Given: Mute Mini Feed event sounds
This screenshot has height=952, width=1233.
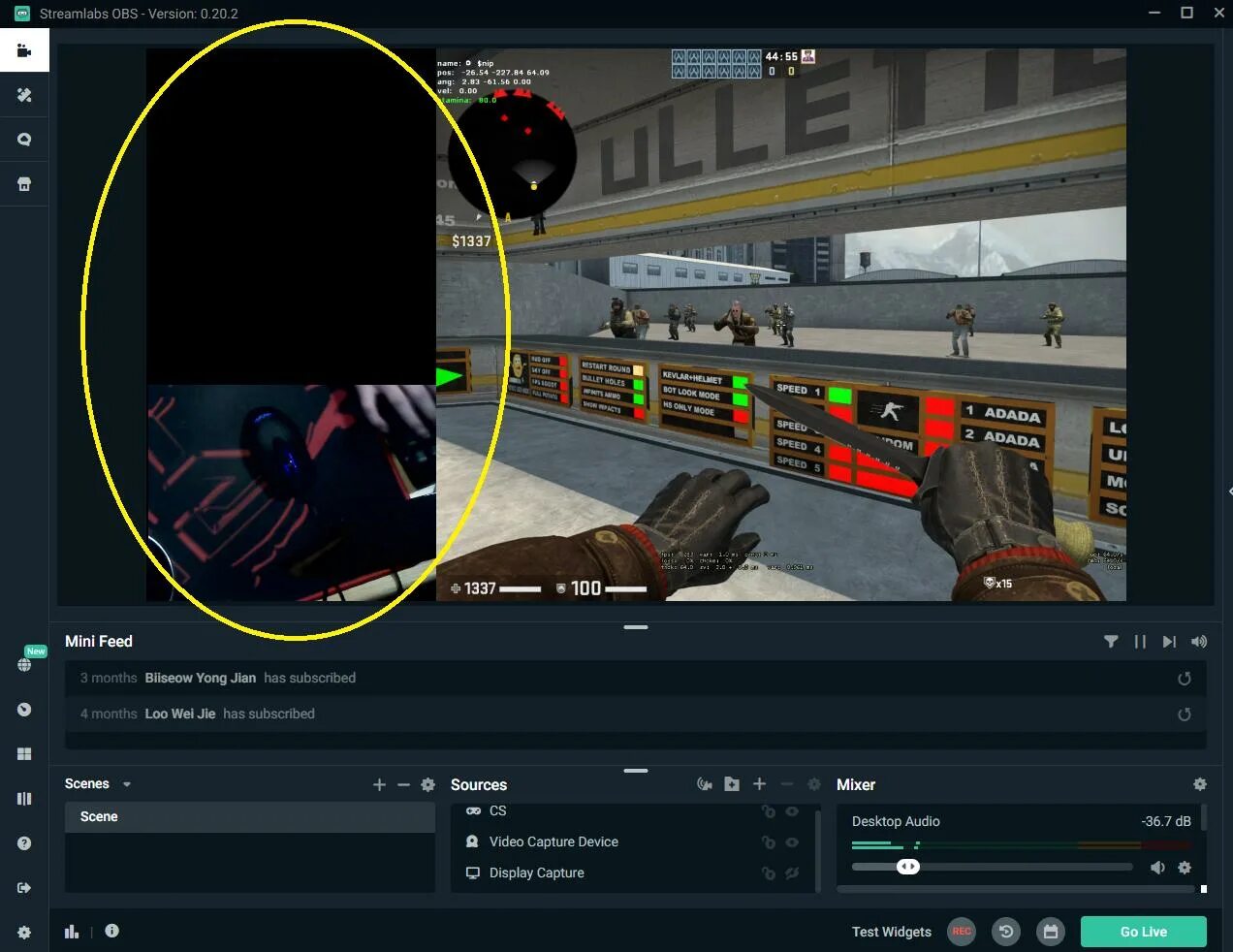Looking at the screenshot, I should click(1199, 642).
